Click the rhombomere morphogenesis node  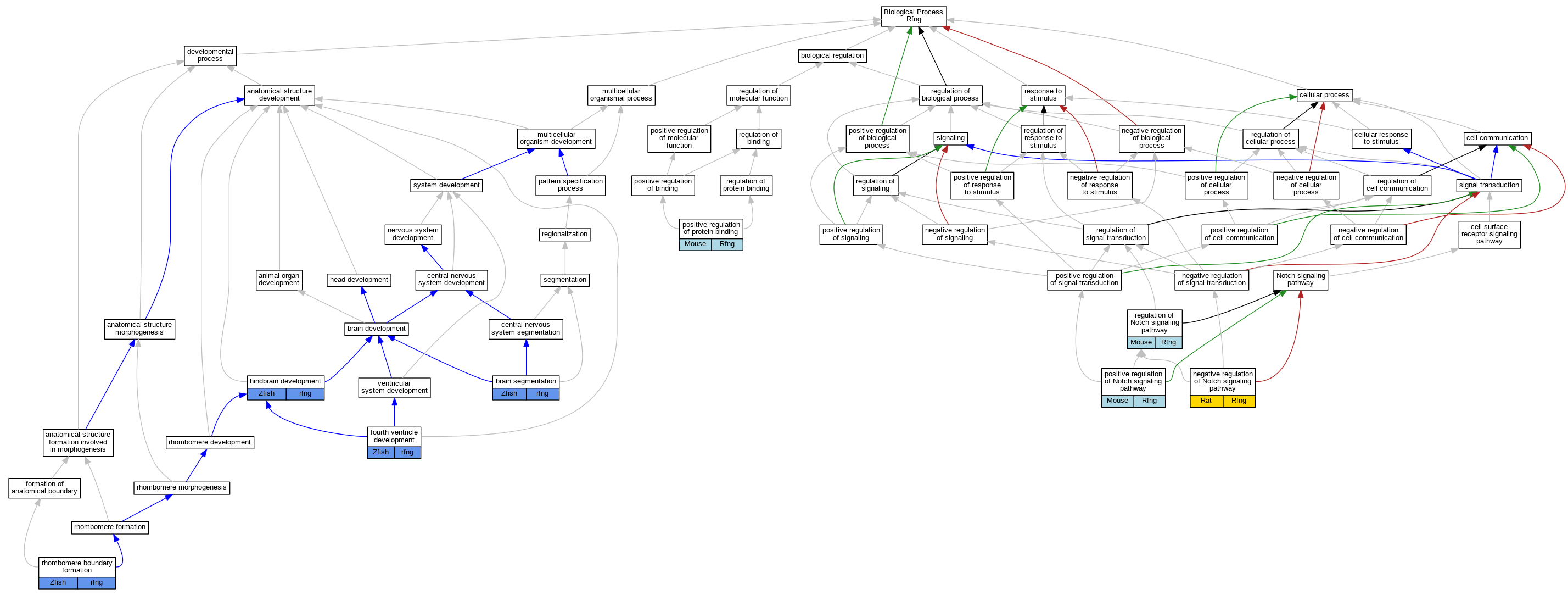(182, 488)
